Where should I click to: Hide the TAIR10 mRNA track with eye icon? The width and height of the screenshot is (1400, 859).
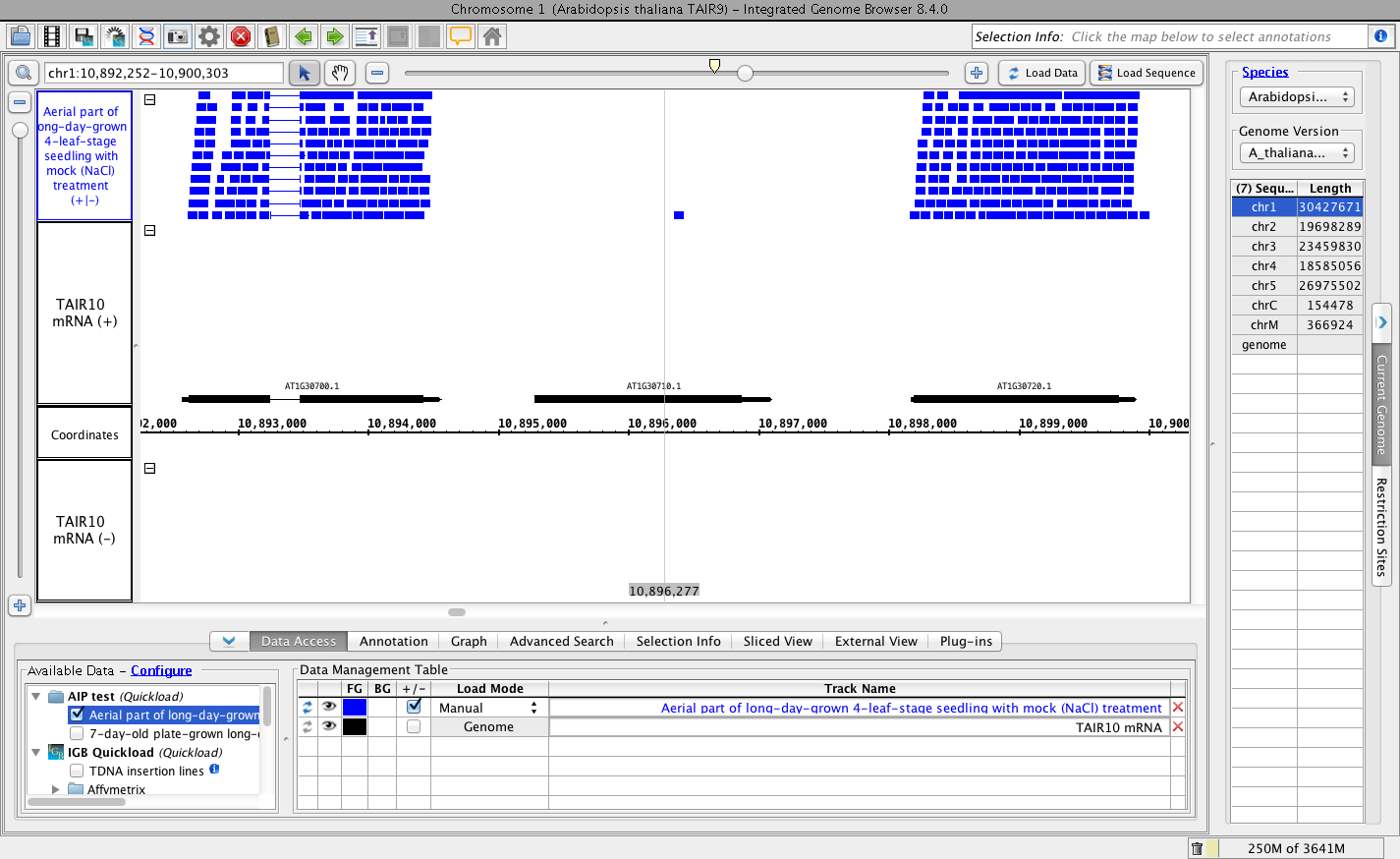click(329, 726)
